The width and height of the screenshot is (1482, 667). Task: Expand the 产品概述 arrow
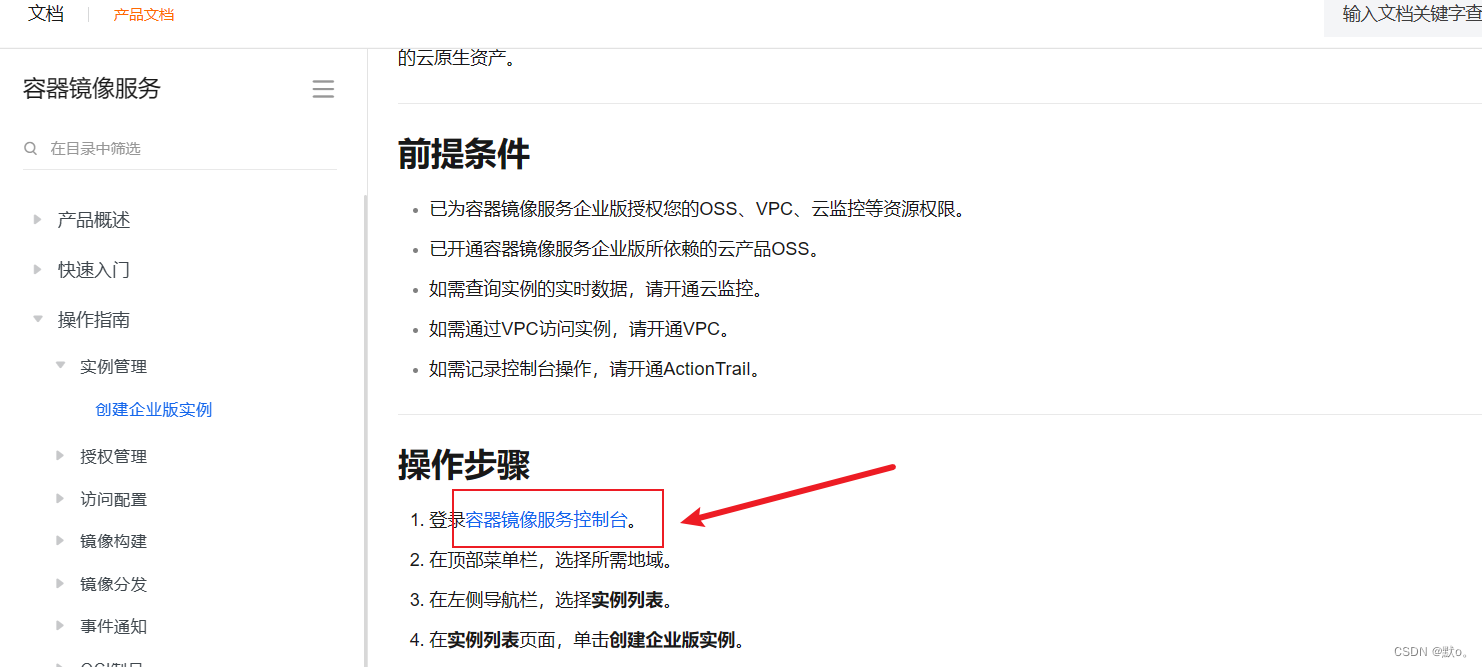coord(37,219)
